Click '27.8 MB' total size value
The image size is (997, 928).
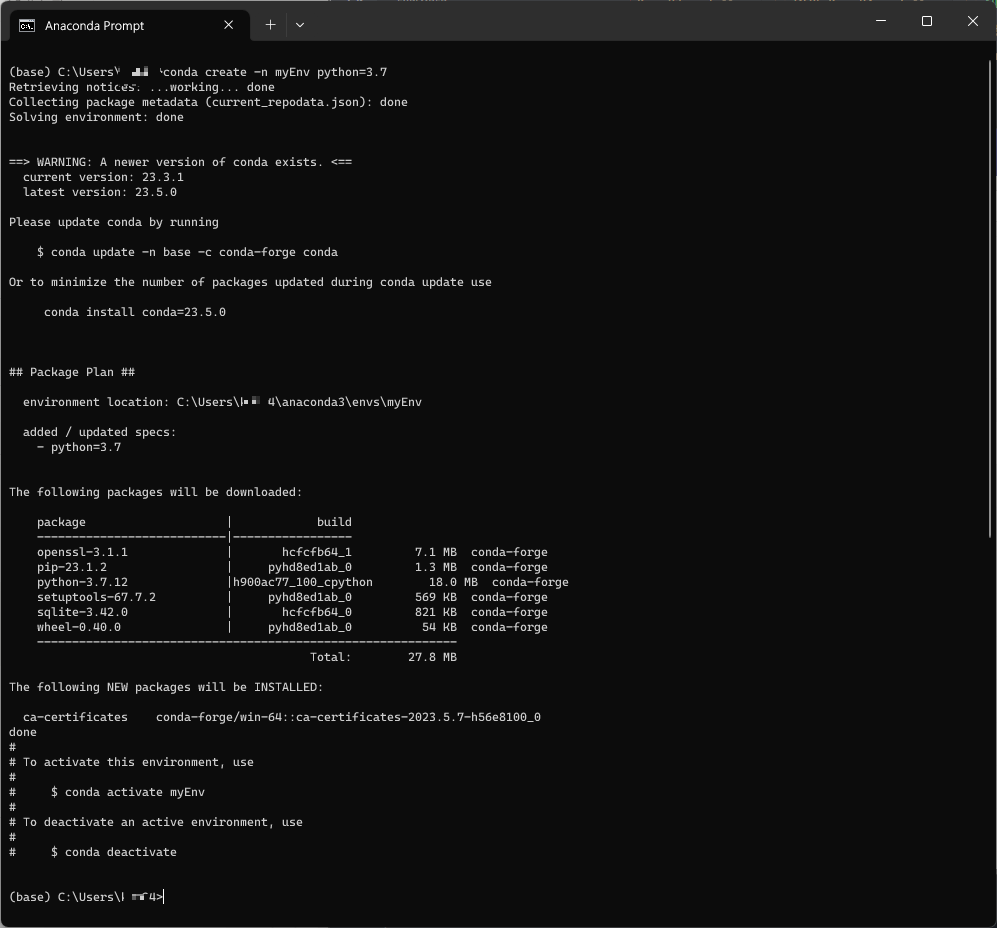click(x=432, y=657)
